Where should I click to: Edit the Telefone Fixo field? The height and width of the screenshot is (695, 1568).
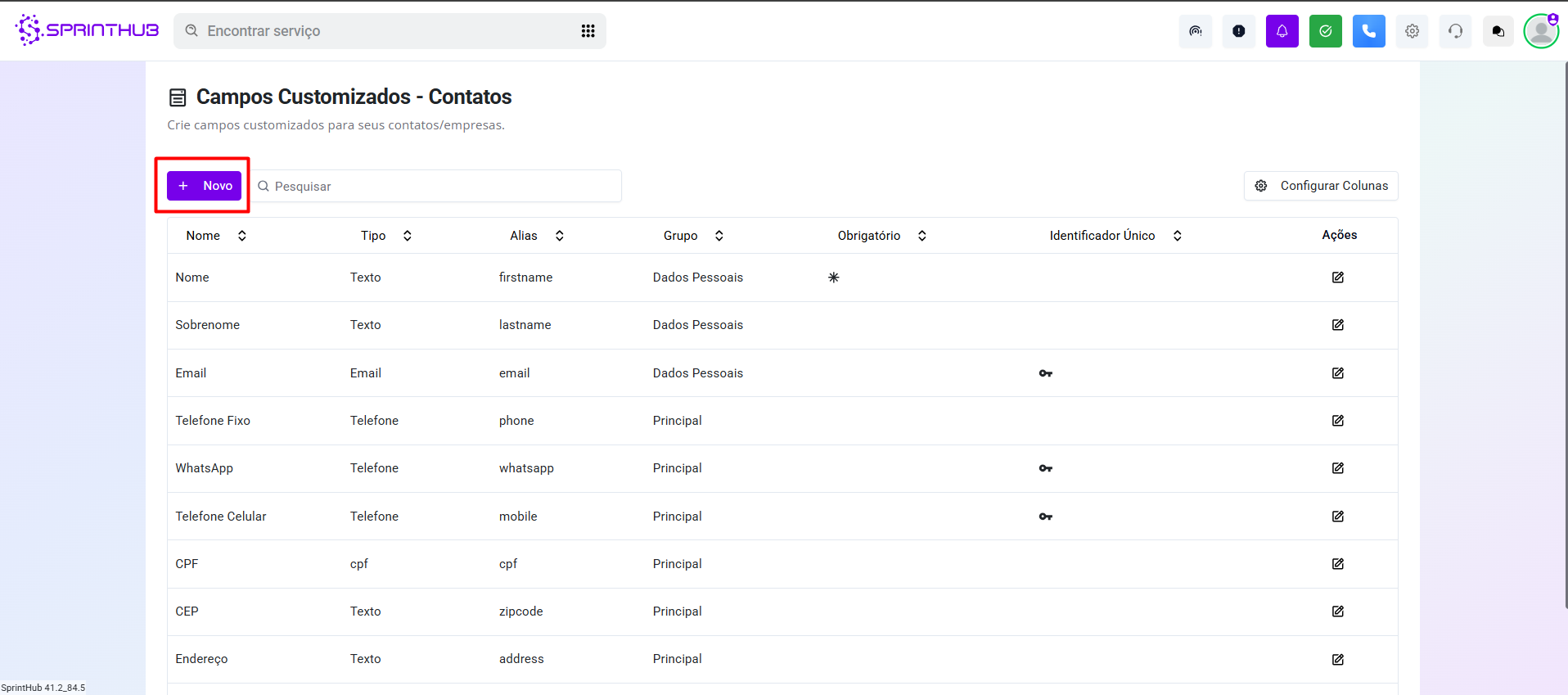(1337, 421)
